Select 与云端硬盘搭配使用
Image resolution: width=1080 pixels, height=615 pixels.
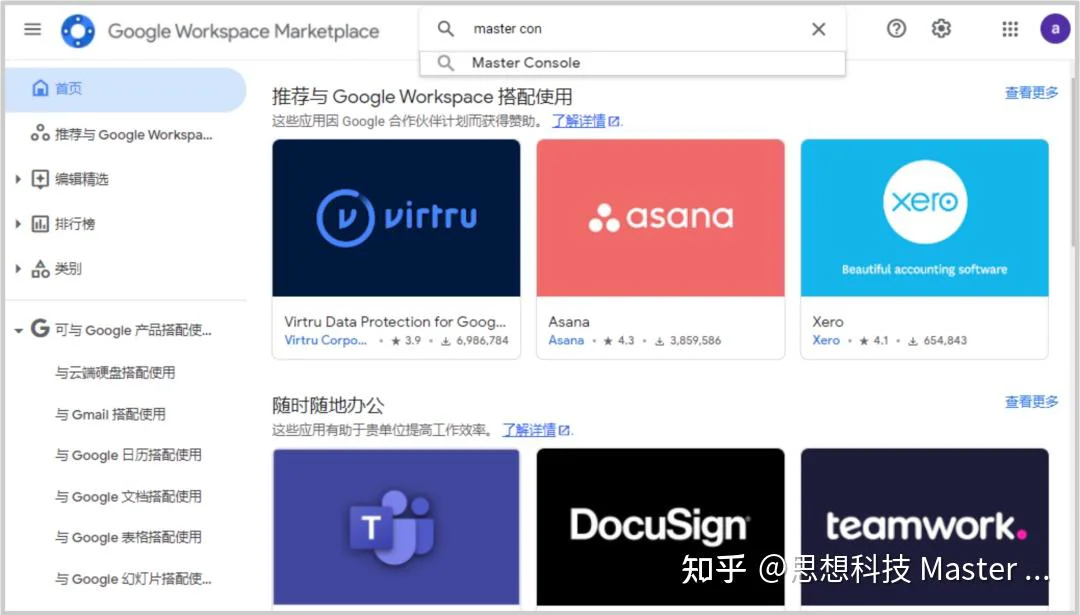click(115, 373)
